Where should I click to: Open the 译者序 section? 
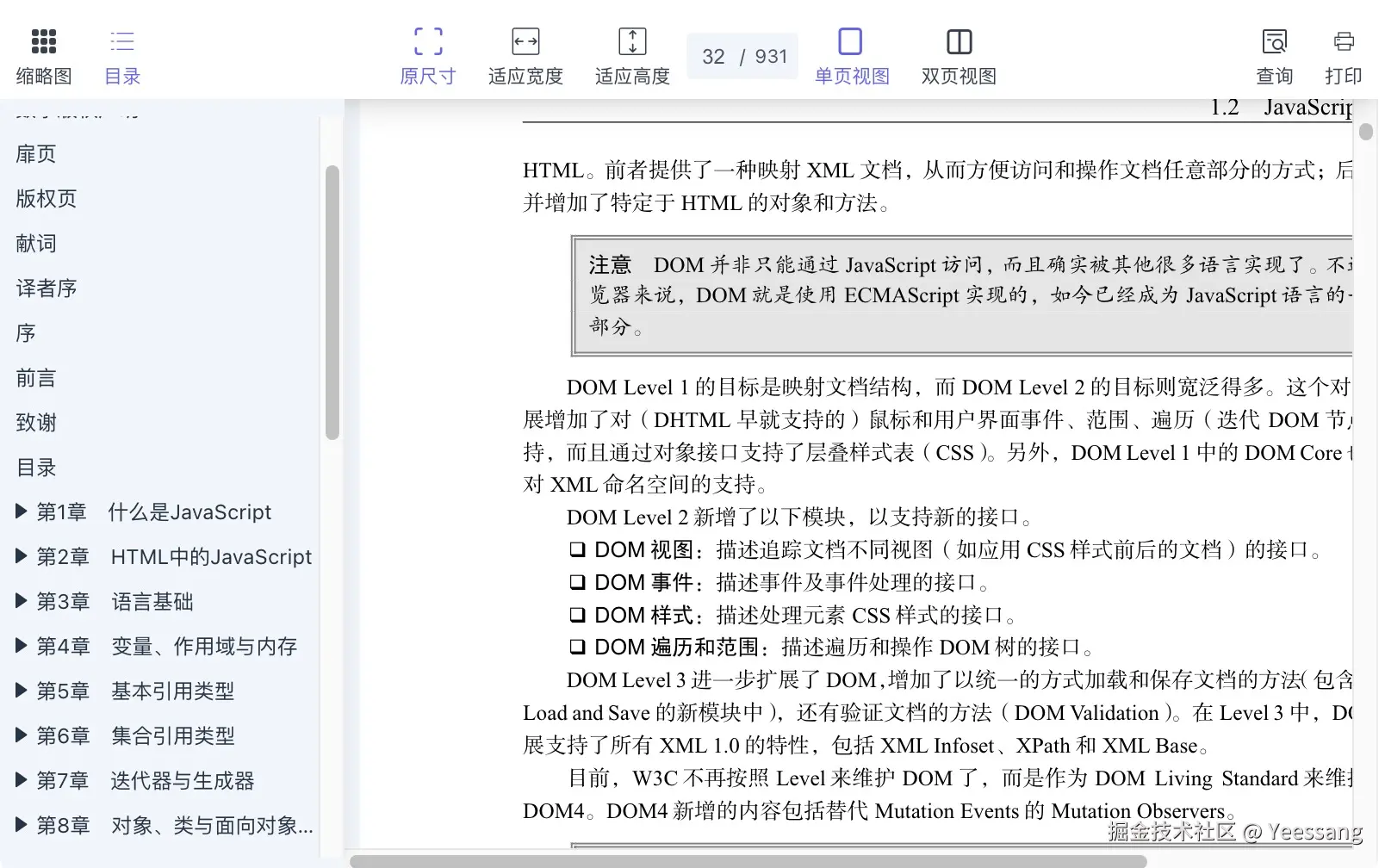click(x=46, y=288)
